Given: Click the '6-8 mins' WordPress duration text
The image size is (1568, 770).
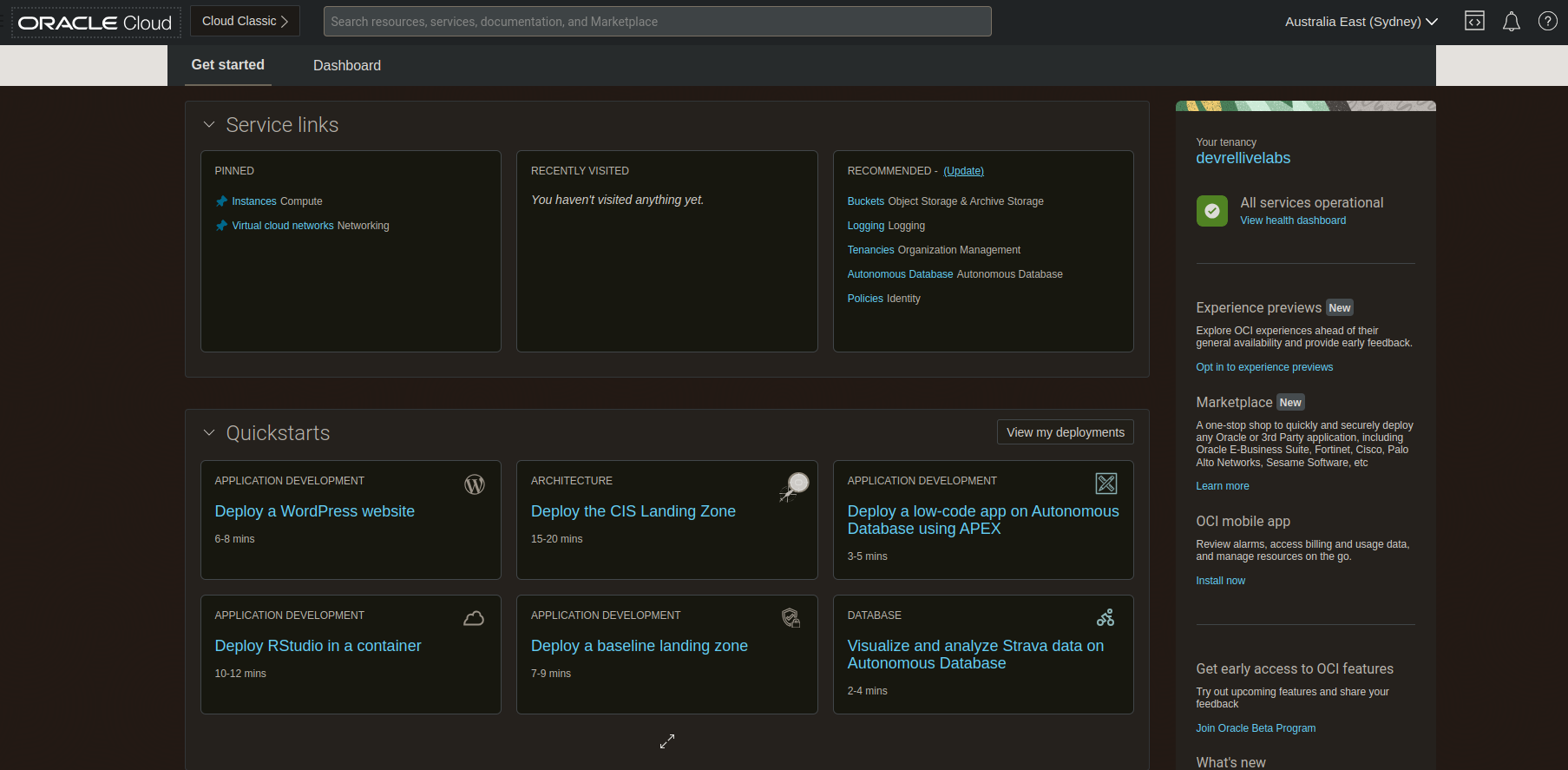Looking at the screenshot, I should click(235, 539).
